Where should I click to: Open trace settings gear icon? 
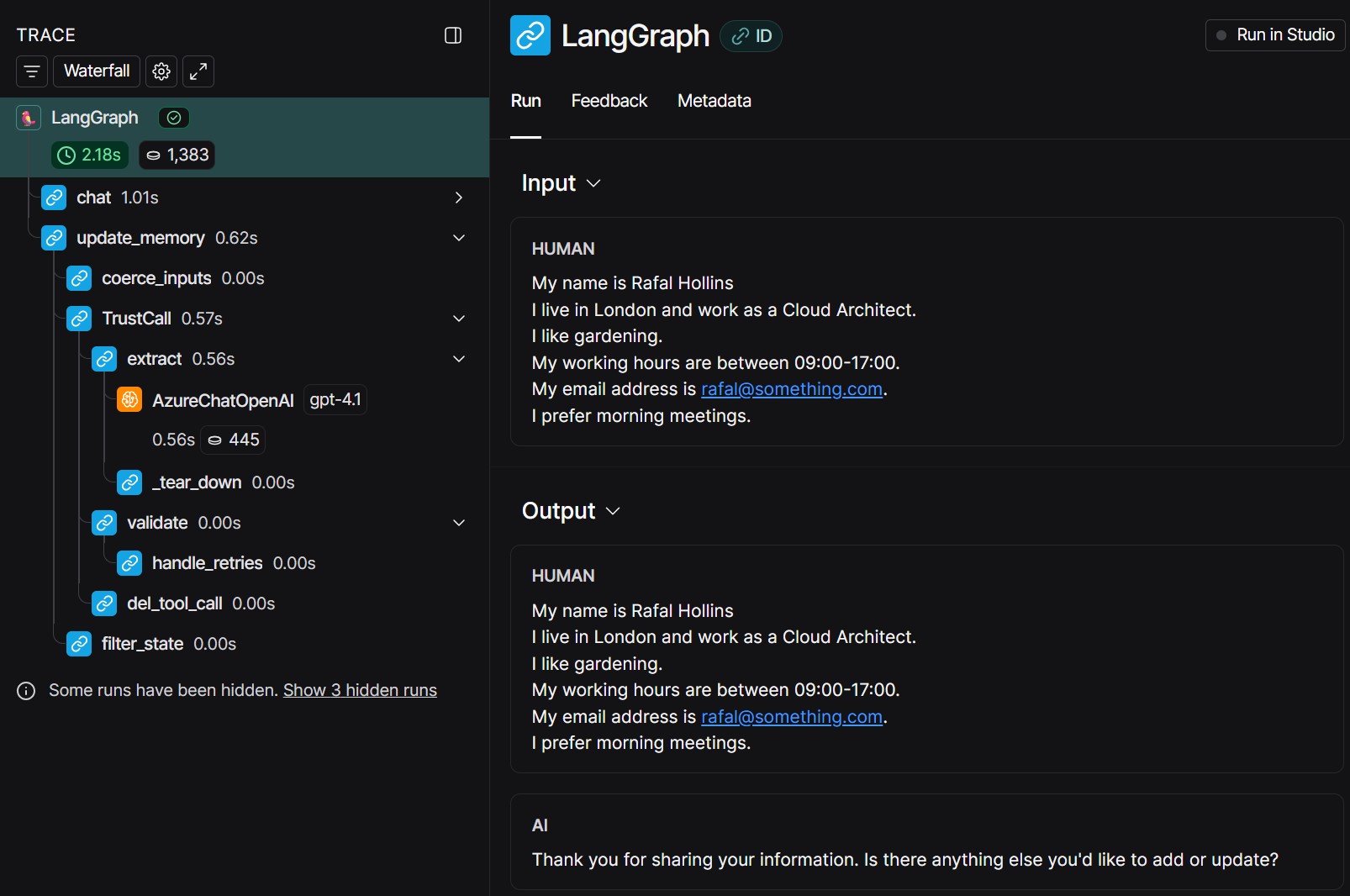pyautogui.click(x=161, y=71)
